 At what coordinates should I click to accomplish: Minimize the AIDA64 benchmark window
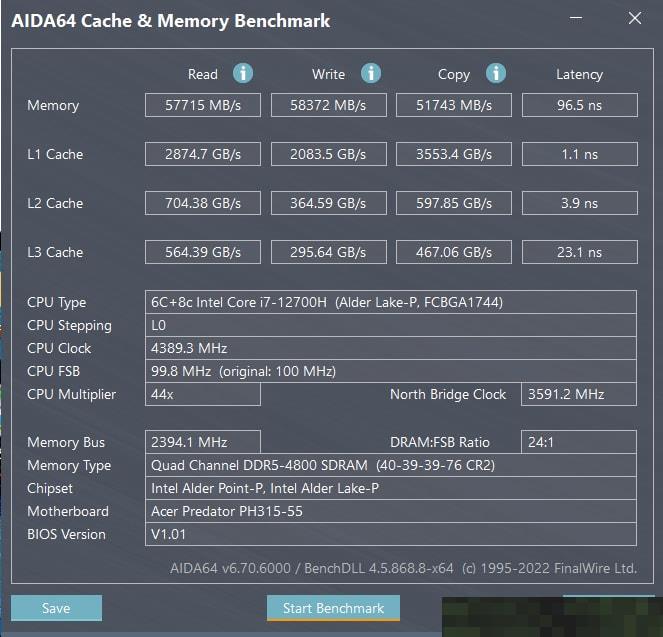(x=576, y=18)
